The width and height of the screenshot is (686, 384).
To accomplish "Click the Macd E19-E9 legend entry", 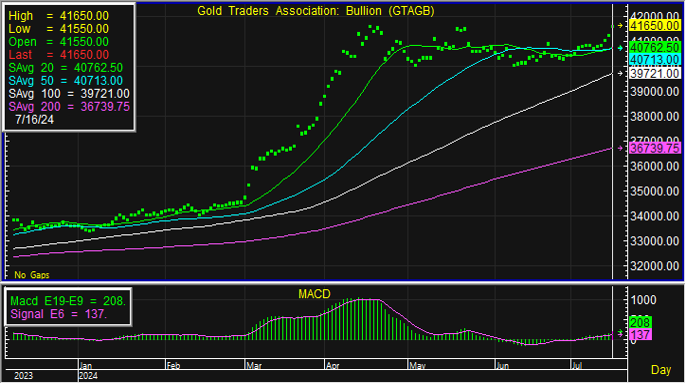I will (68, 301).
